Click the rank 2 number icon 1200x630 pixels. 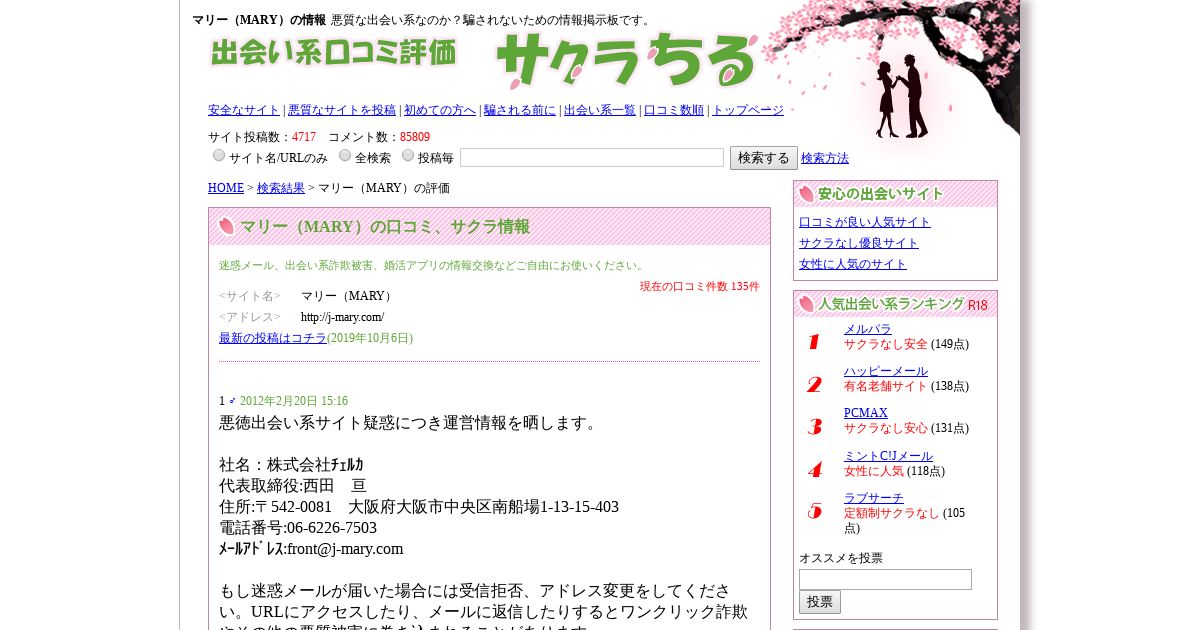[x=814, y=384]
